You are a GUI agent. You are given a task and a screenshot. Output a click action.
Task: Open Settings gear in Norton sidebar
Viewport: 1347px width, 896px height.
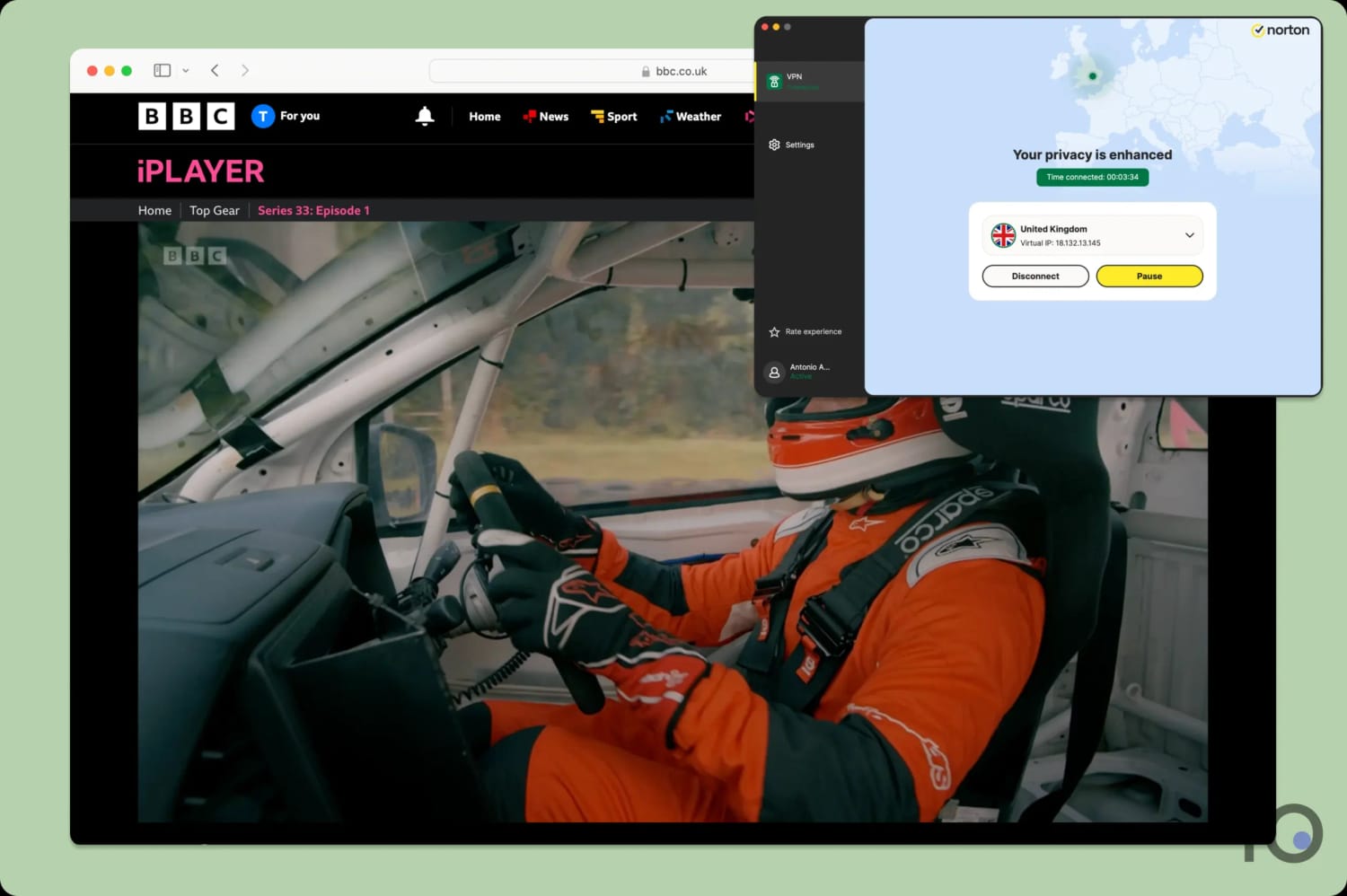774,145
